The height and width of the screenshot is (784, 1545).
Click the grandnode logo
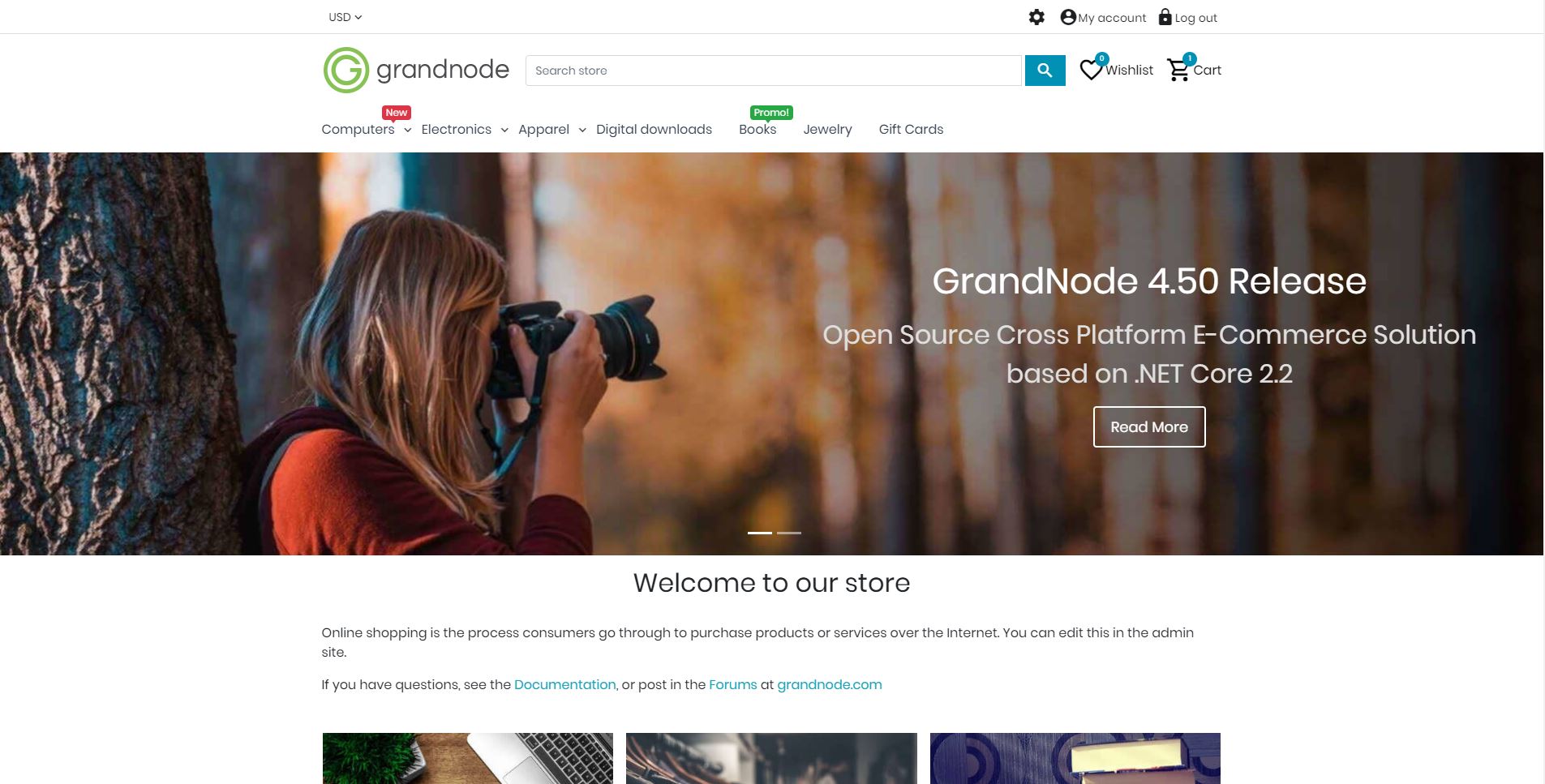[x=416, y=71]
